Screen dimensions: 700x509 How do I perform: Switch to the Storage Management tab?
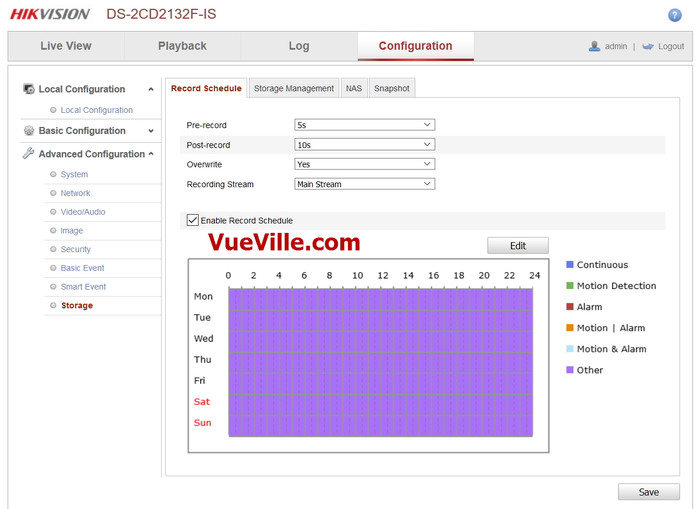point(293,88)
